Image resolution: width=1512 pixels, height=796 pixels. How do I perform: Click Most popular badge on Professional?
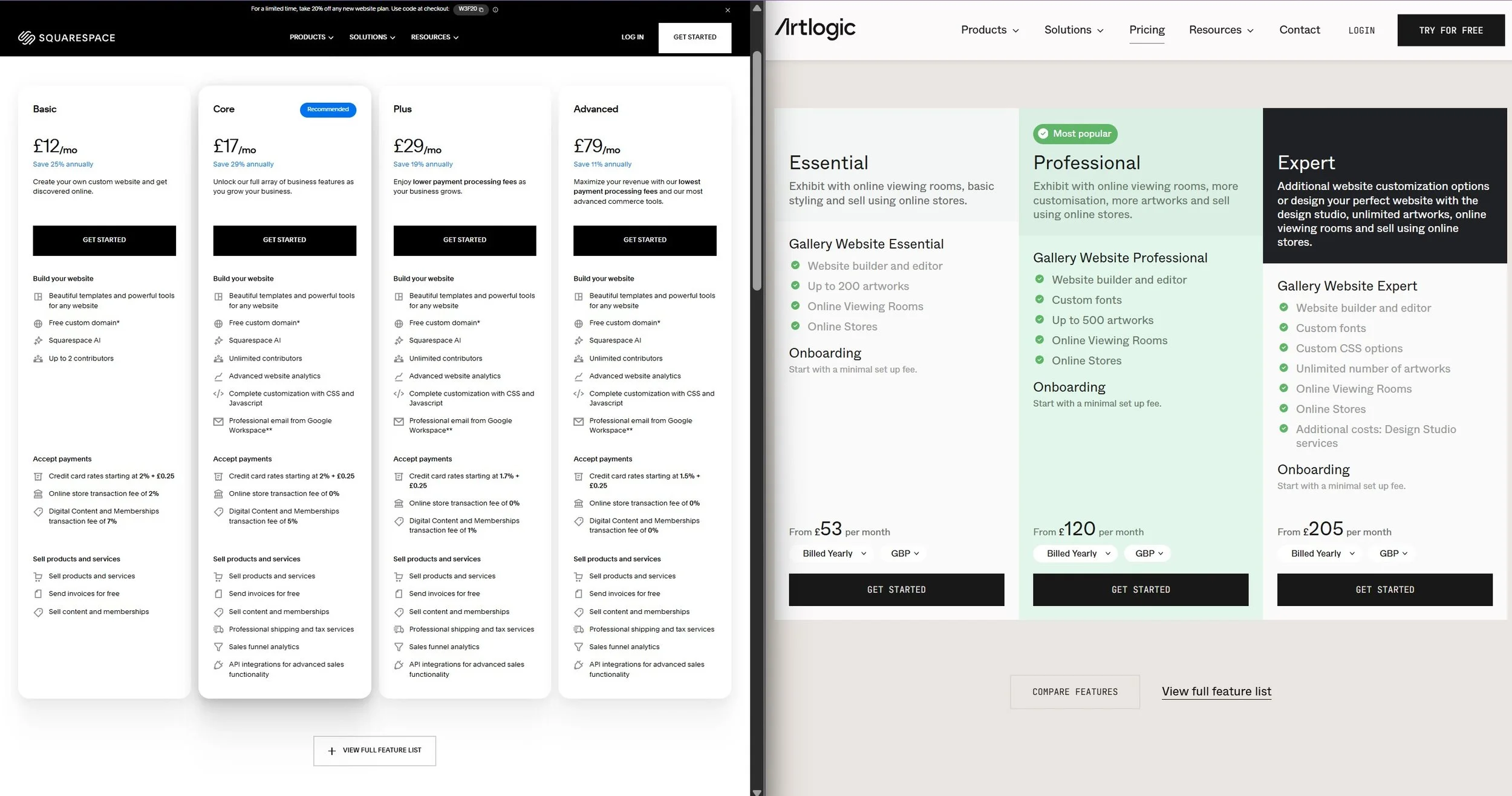coord(1075,134)
